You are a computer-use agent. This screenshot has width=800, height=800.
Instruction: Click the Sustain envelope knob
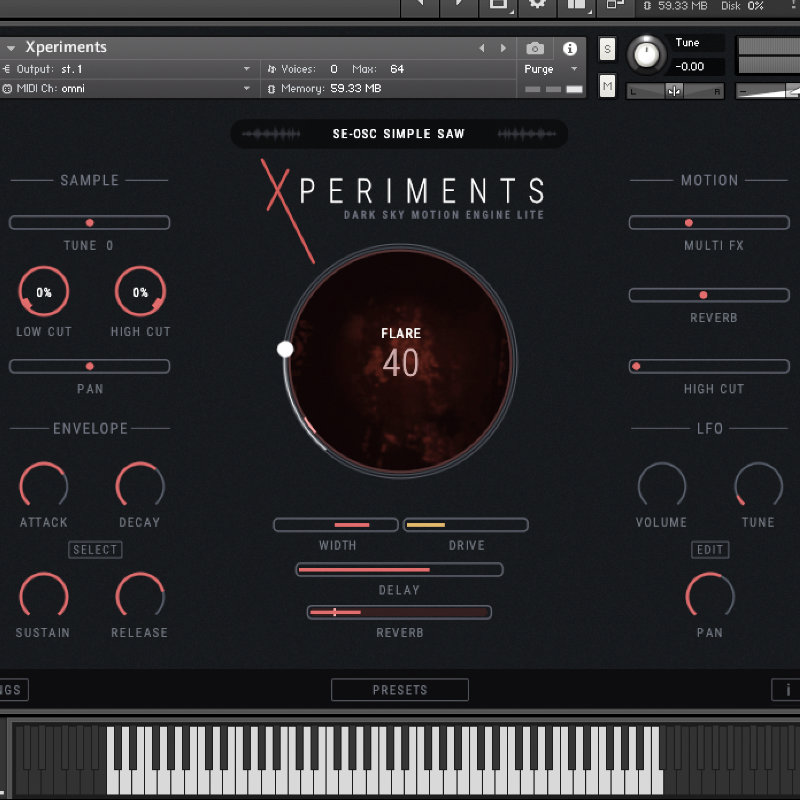tap(44, 596)
